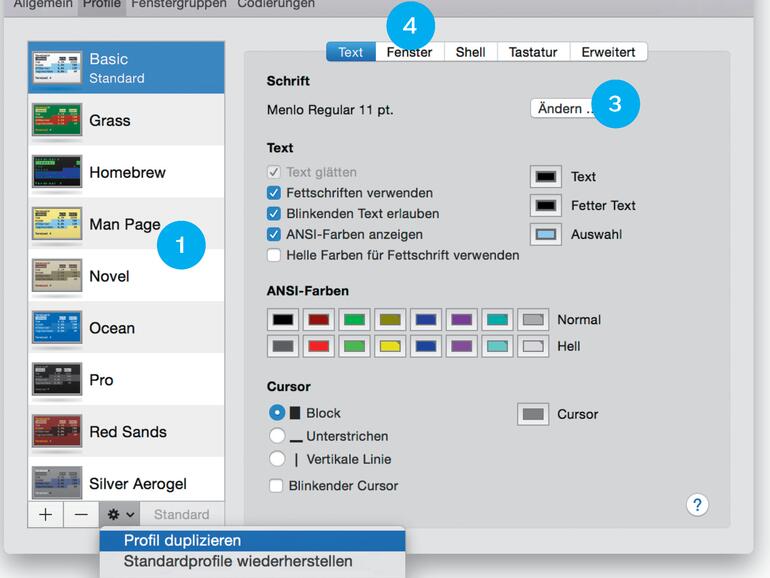Select the Ocean profile thumbnail icon
Image resolution: width=770 pixels, height=578 pixels.
(x=57, y=328)
